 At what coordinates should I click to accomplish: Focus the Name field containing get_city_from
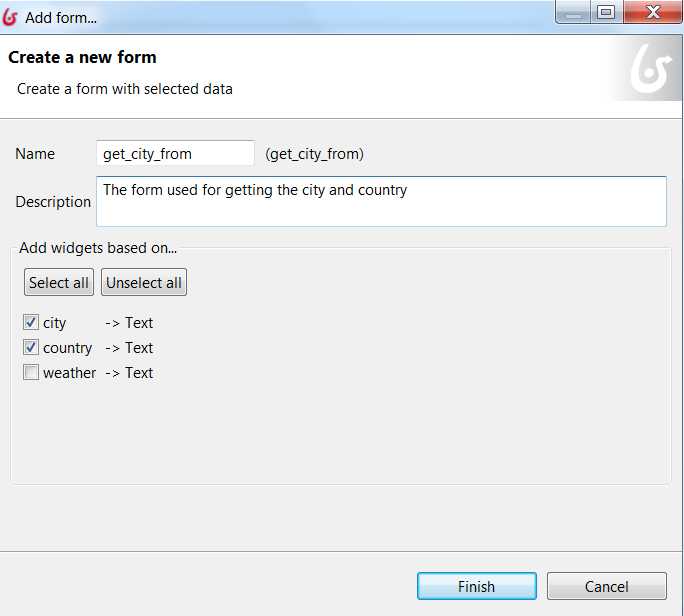[175, 153]
